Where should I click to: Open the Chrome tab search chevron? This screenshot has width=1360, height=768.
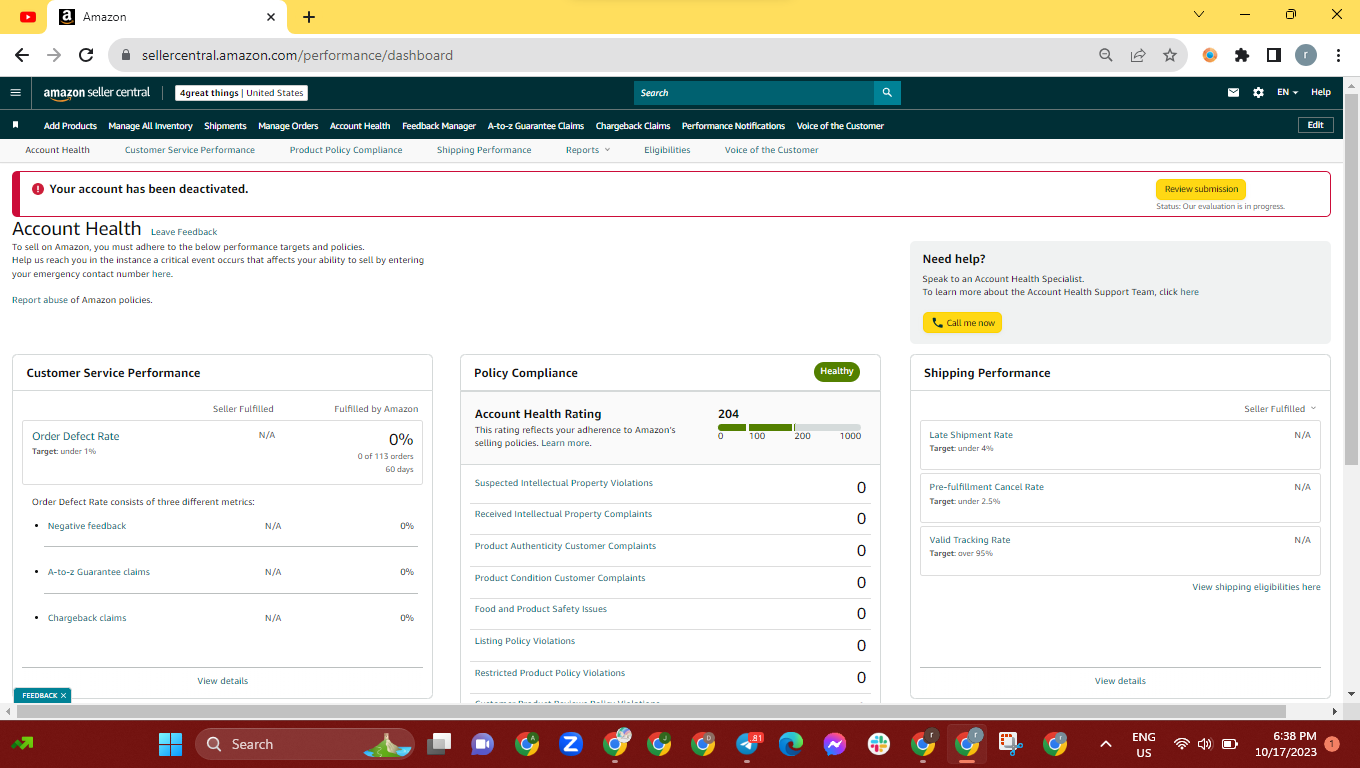pos(1199,15)
